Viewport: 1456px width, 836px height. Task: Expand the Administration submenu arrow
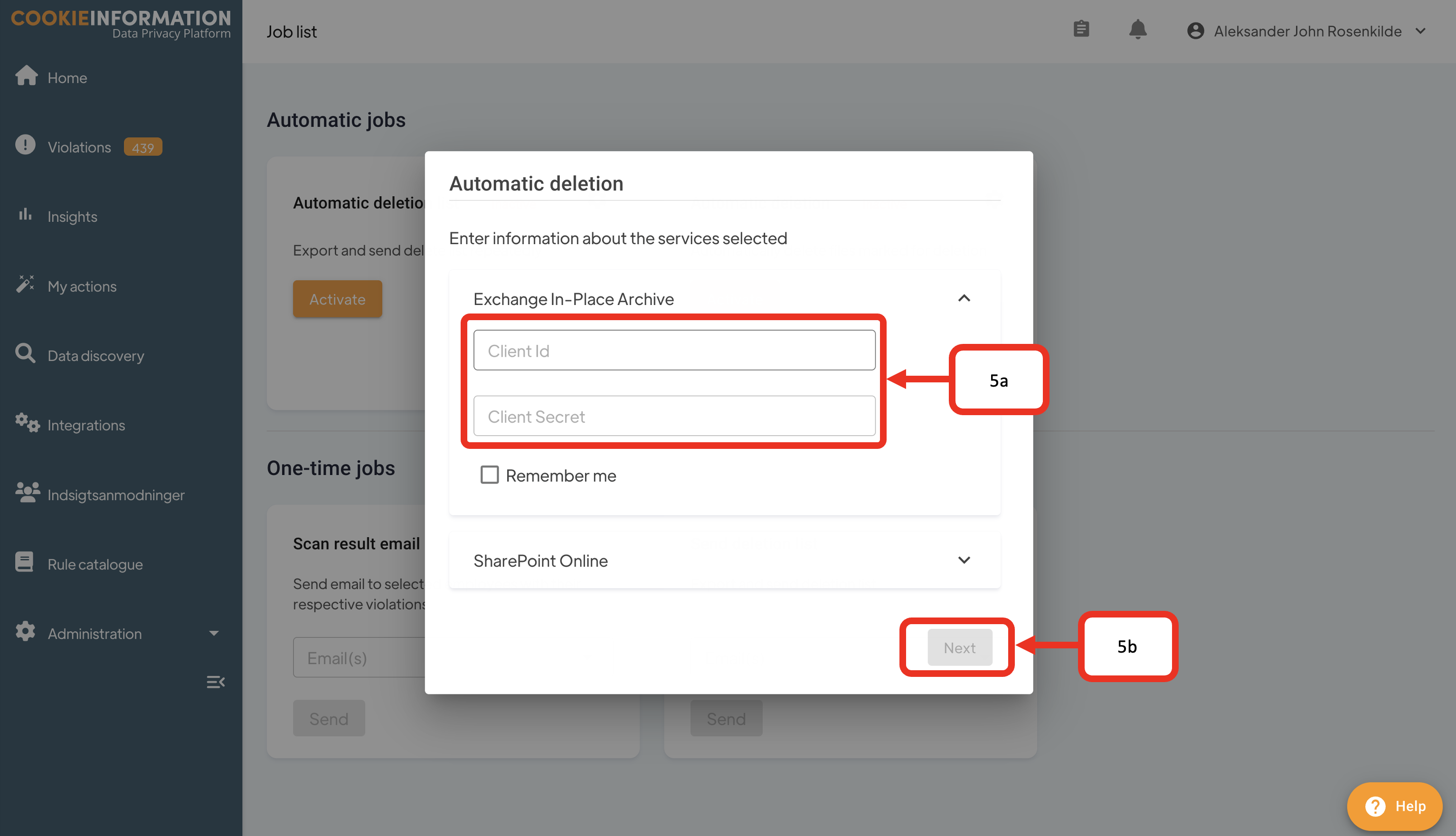point(214,633)
